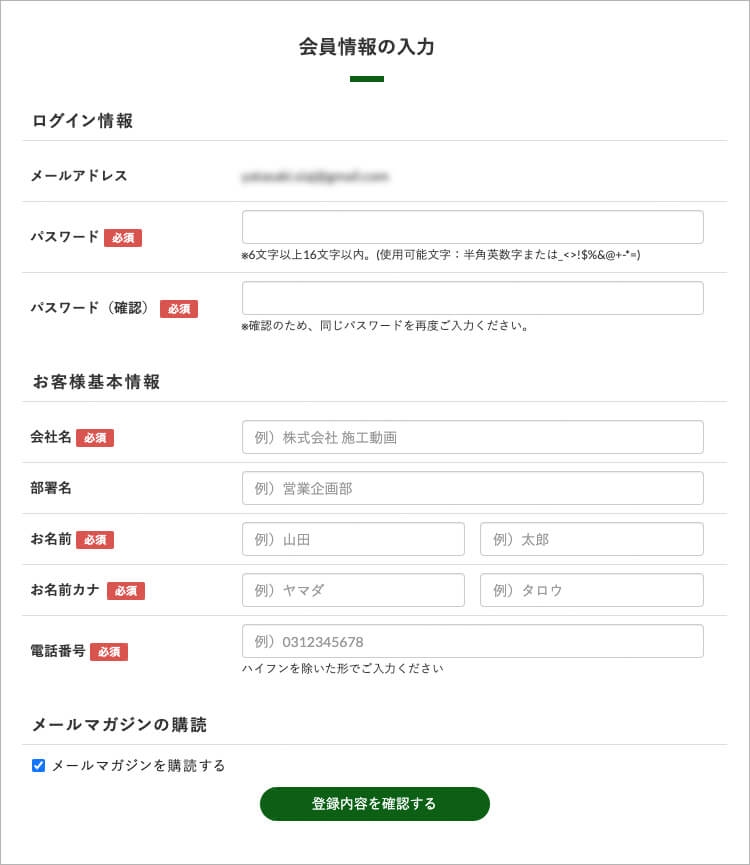
Task: Click the 電話番号 input field
Action: coord(472,641)
